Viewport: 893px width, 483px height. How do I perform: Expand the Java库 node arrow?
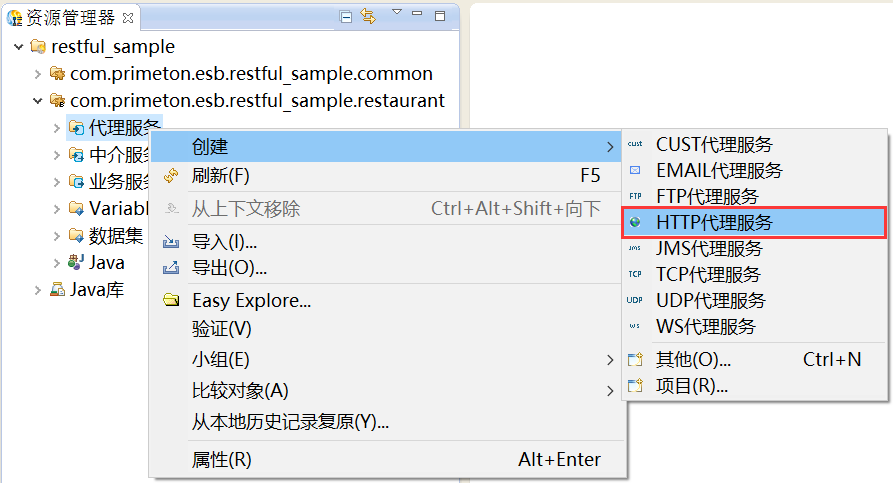(x=38, y=290)
